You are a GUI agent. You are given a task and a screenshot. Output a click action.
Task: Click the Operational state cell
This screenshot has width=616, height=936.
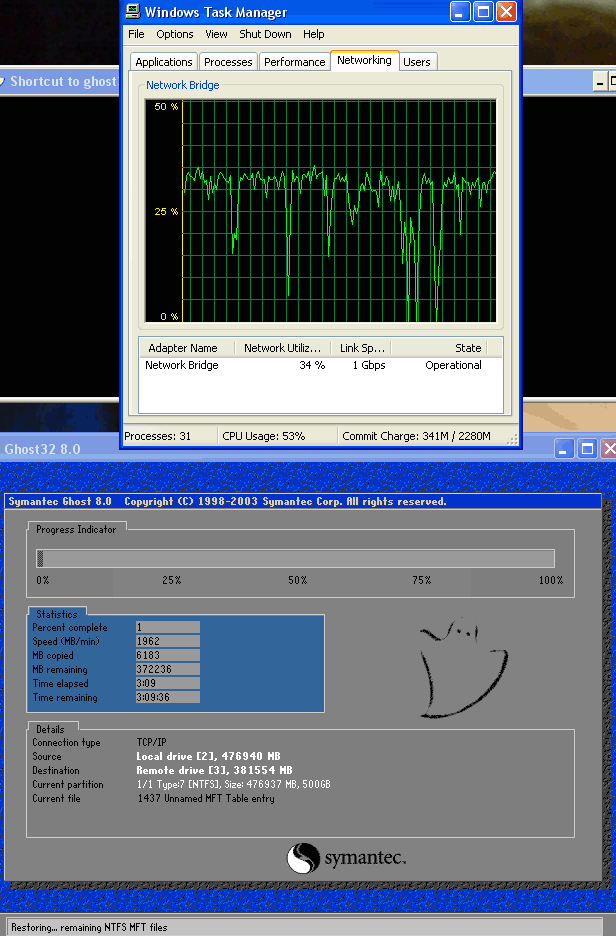[x=453, y=365]
